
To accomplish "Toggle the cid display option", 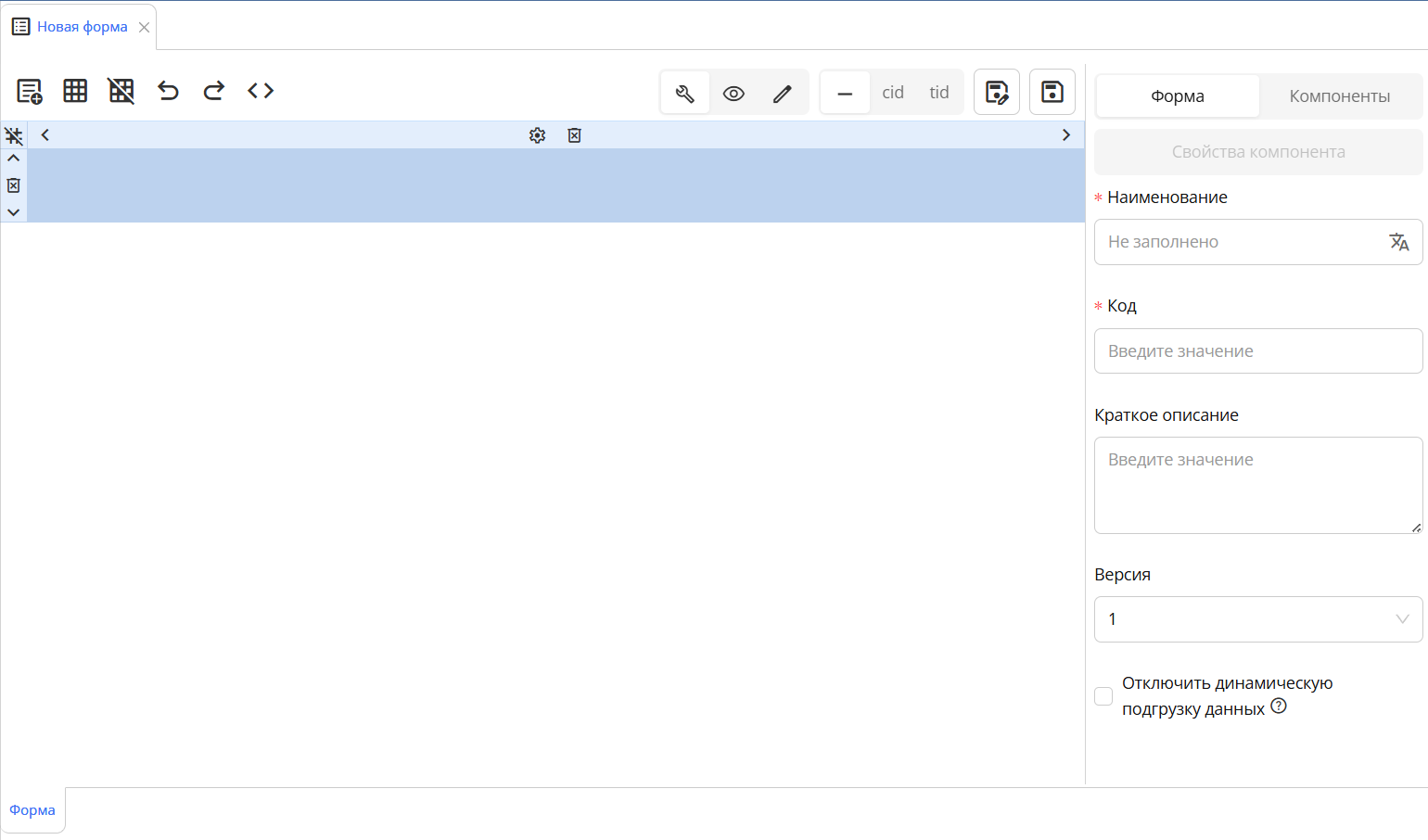I will pyautogui.click(x=893, y=93).
